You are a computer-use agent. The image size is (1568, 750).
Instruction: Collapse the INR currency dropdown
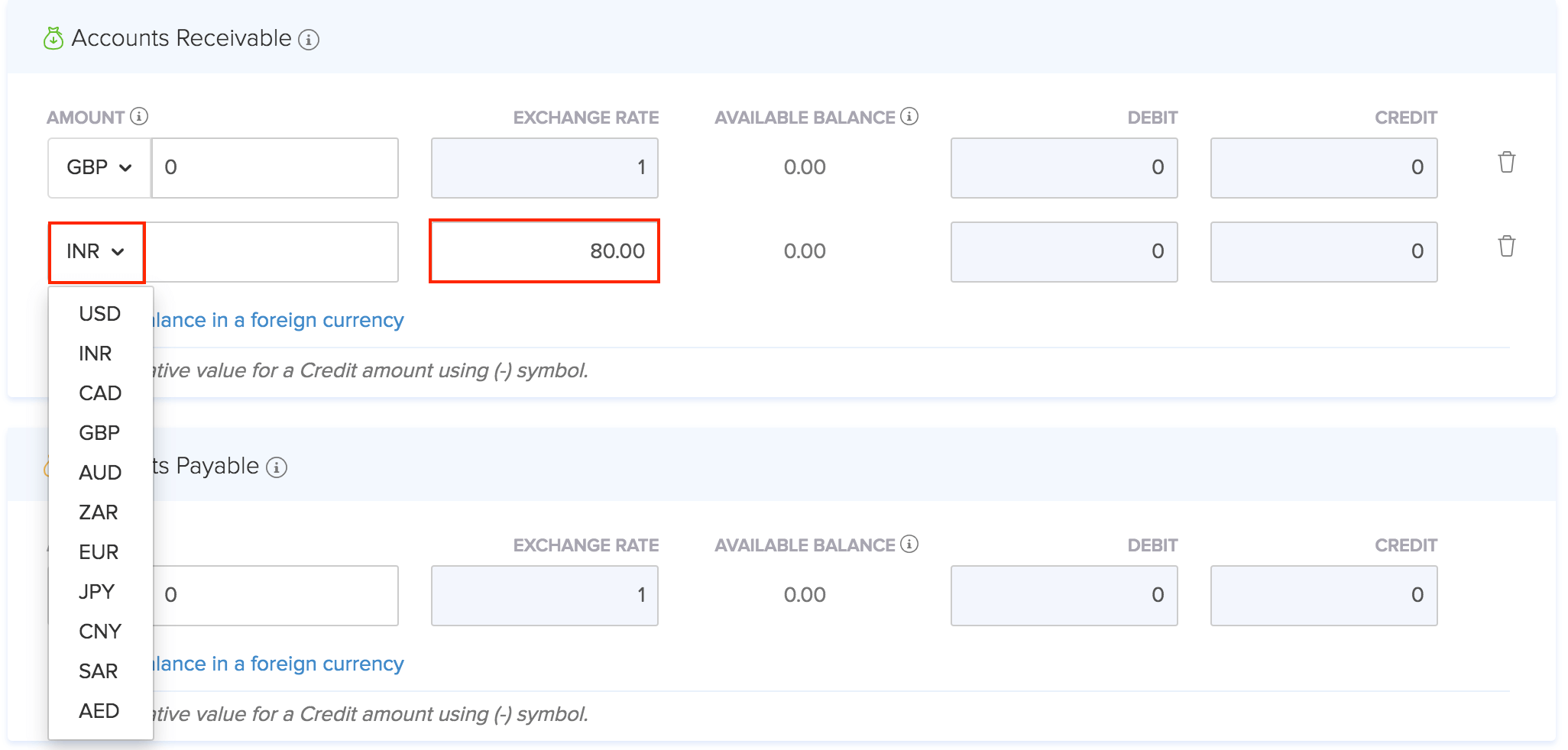96,252
